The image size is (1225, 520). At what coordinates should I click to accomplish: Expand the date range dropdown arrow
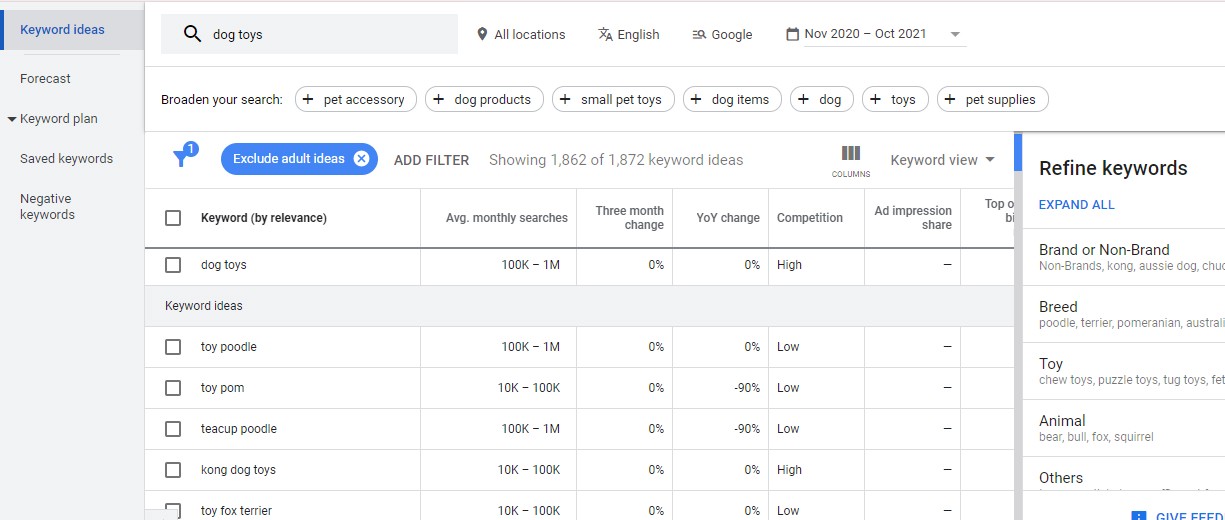point(955,34)
